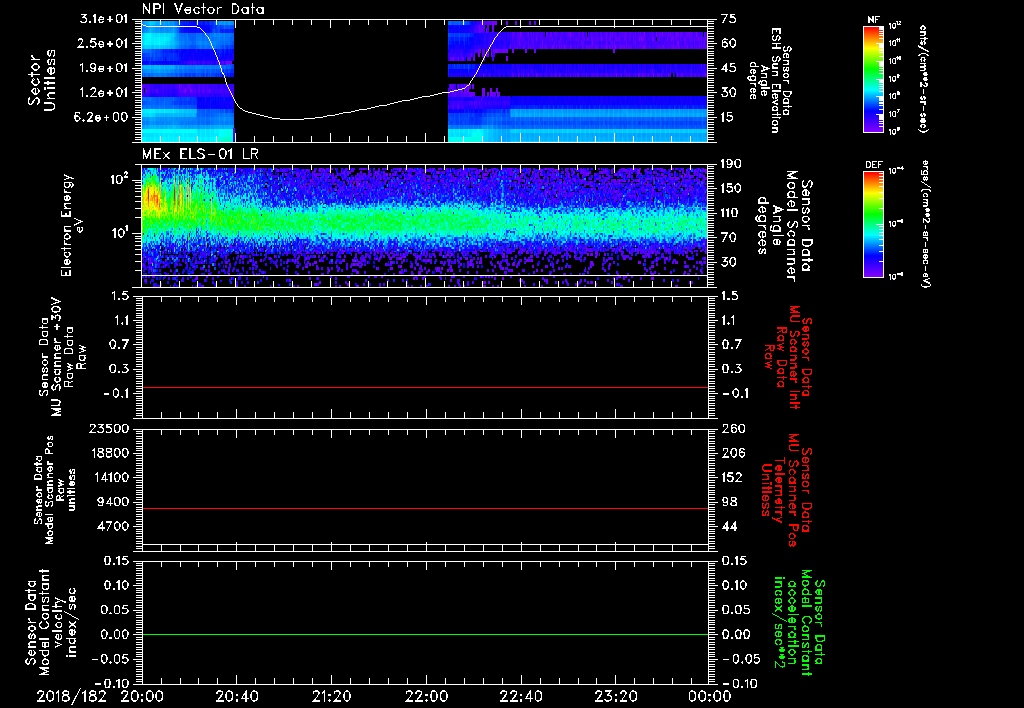This screenshot has width=1024, height=708.
Task: Click the 18800 scanner position tick
Action: pos(110,453)
